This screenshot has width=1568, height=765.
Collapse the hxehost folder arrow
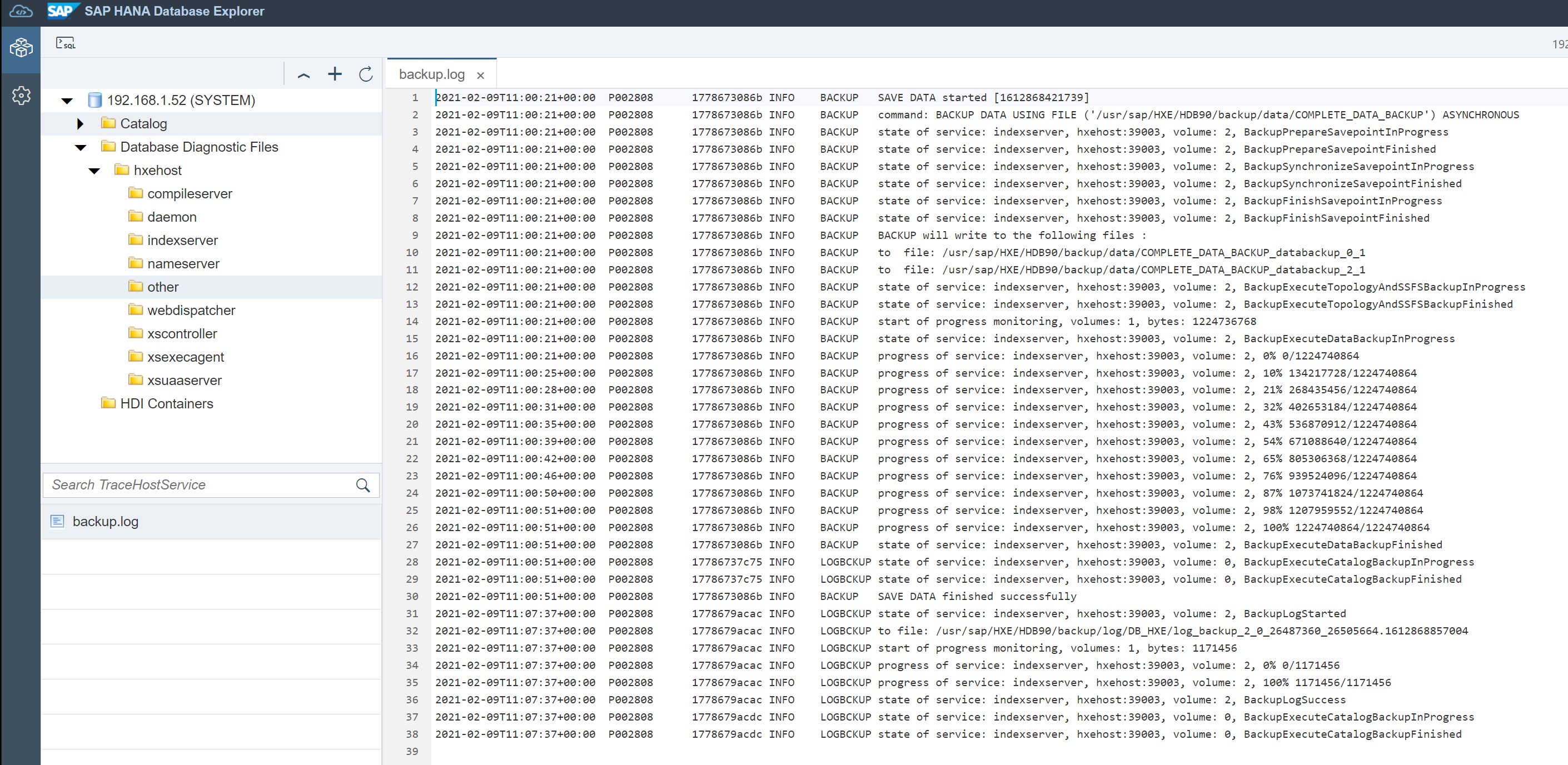pyautogui.click(x=94, y=171)
